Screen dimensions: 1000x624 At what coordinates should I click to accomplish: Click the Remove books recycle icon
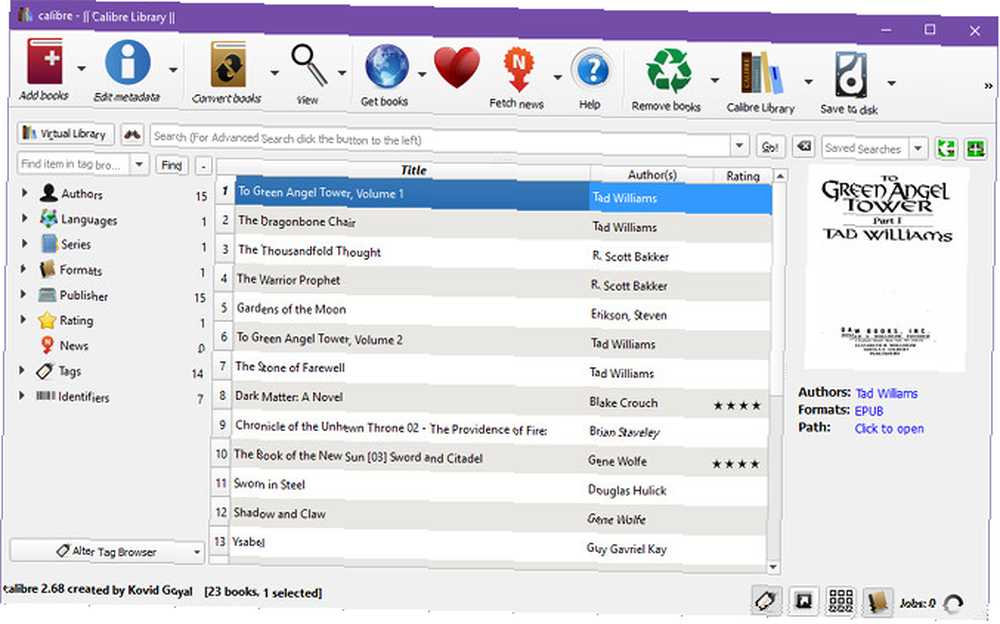tap(668, 71)
